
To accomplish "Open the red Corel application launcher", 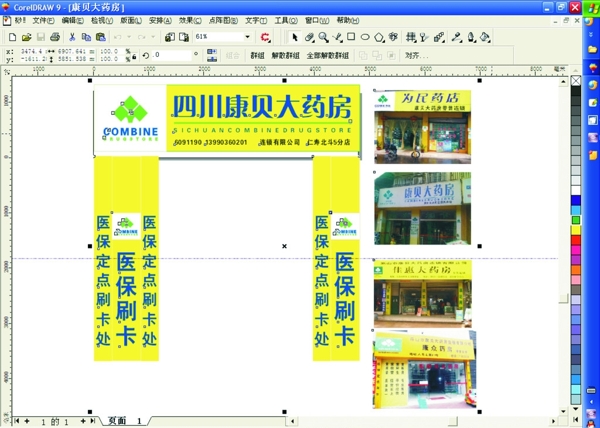I will tap(265, 37).
